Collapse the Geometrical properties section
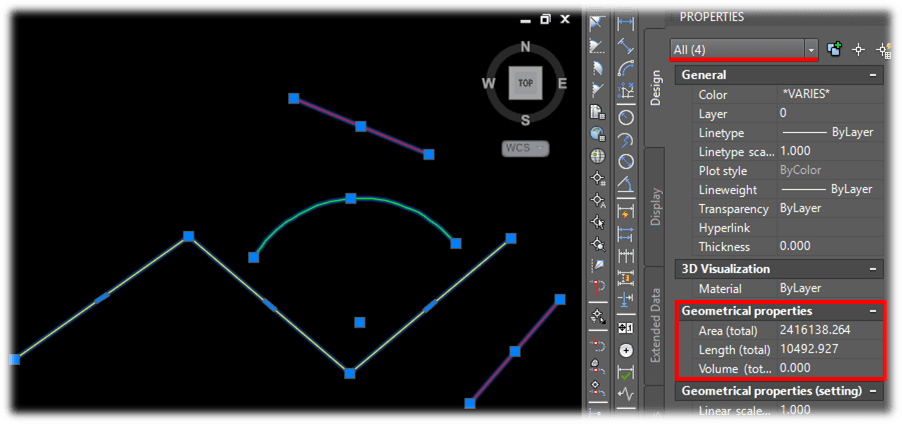This screenshot has height=424, width=902. 873,311
